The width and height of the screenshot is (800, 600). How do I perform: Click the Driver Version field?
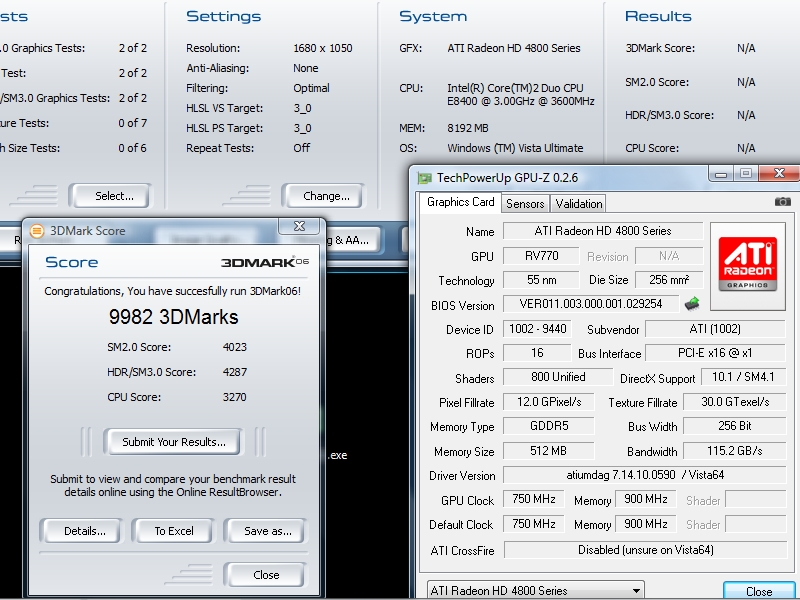coord(645,475)
